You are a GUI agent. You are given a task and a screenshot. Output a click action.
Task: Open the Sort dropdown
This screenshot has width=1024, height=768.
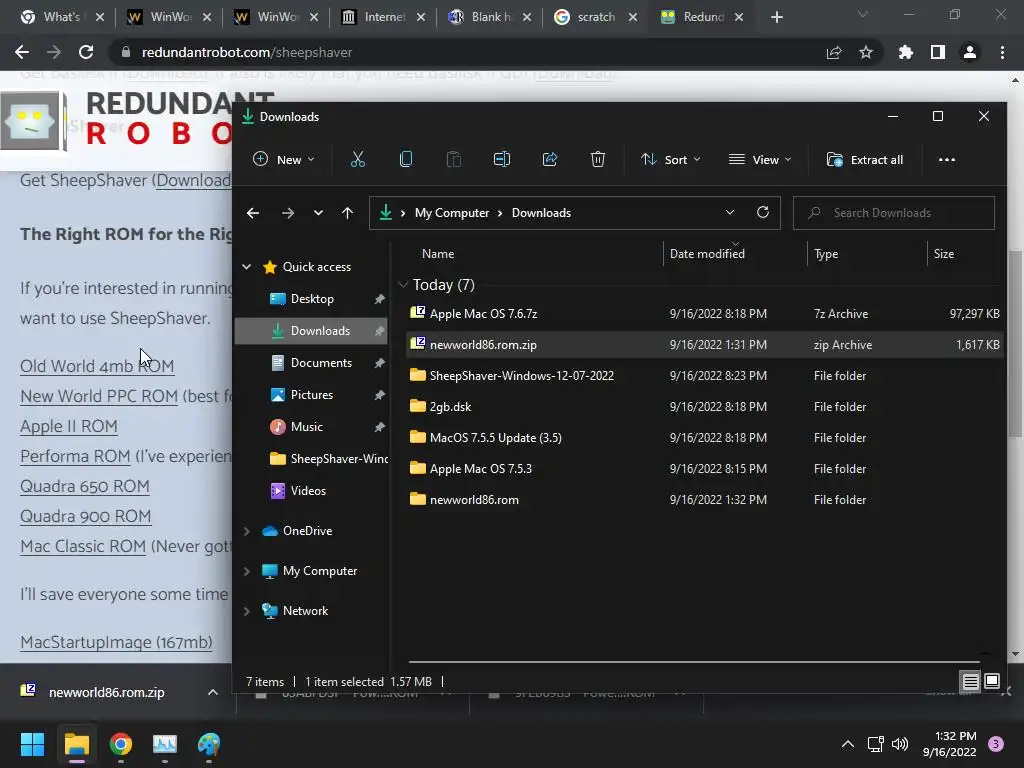click(671, 159)
